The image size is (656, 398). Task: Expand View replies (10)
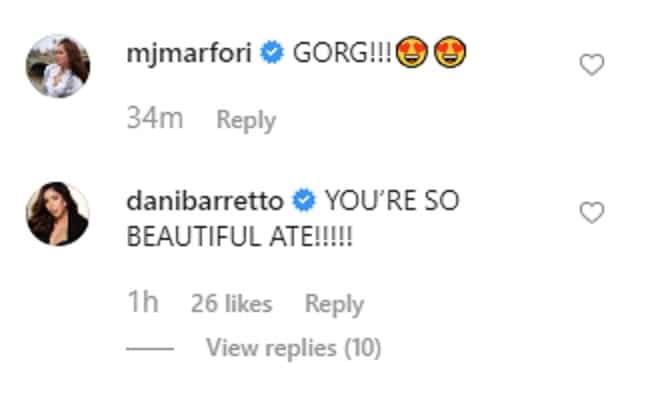[294, 348]
